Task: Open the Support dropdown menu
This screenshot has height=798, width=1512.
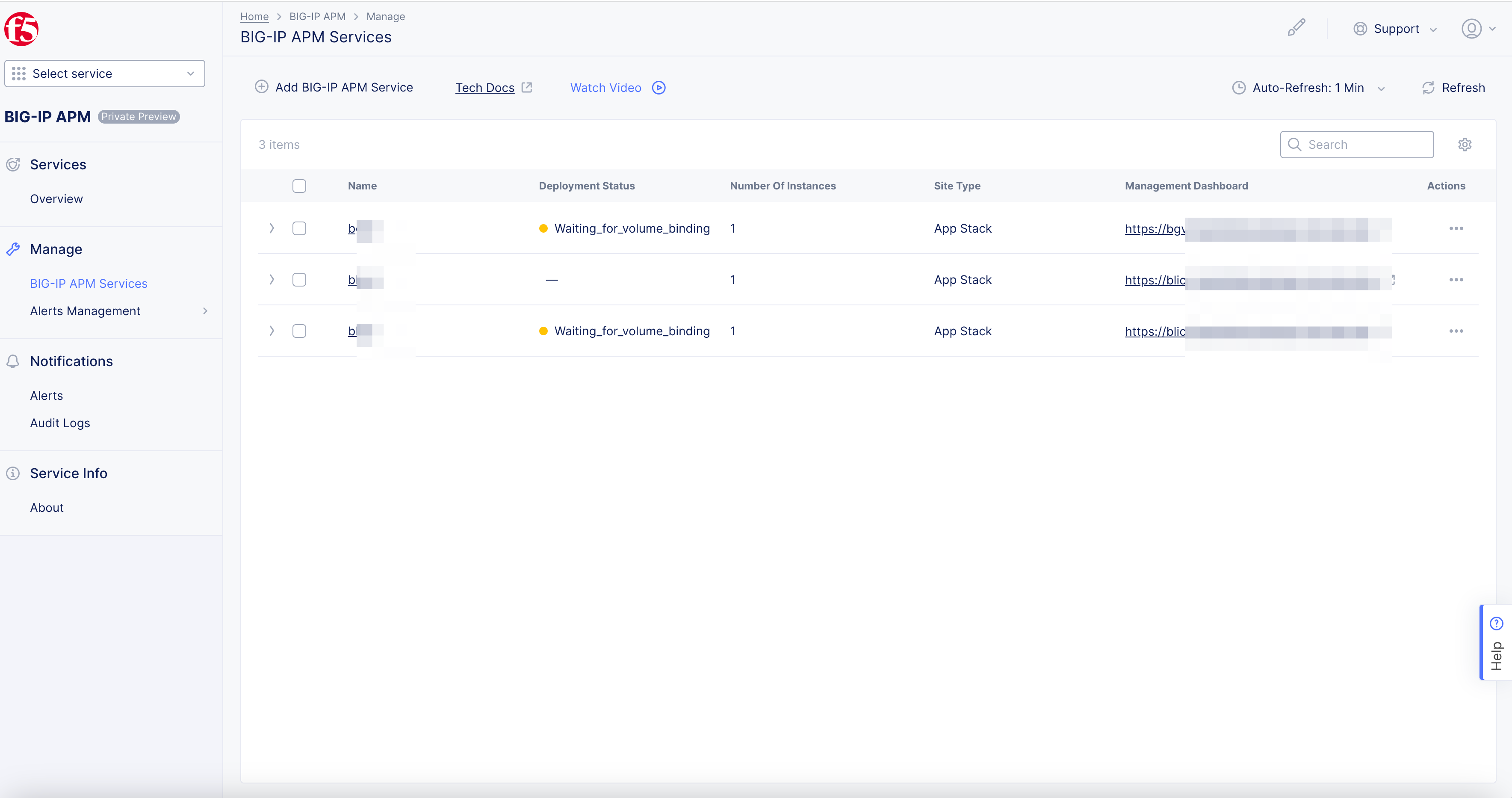Action: coord(1395,29)
